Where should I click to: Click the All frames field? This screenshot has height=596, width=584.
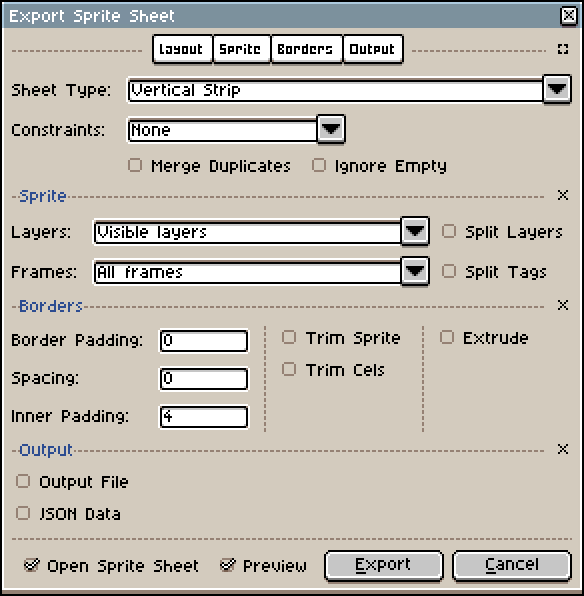point(248,272)
